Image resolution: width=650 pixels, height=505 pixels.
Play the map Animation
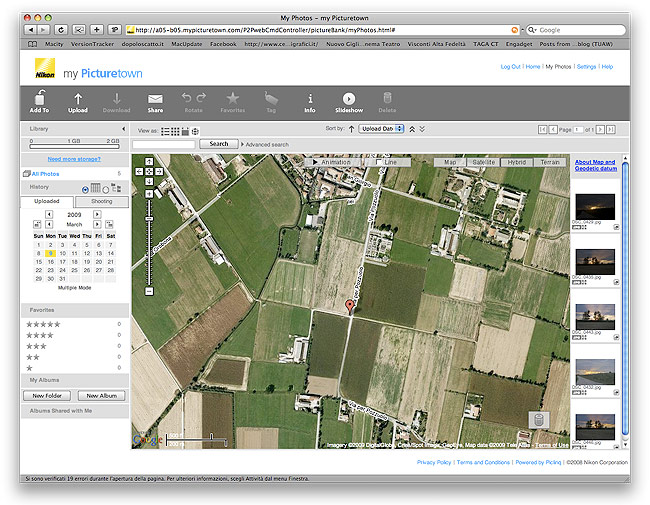(332, 162)
